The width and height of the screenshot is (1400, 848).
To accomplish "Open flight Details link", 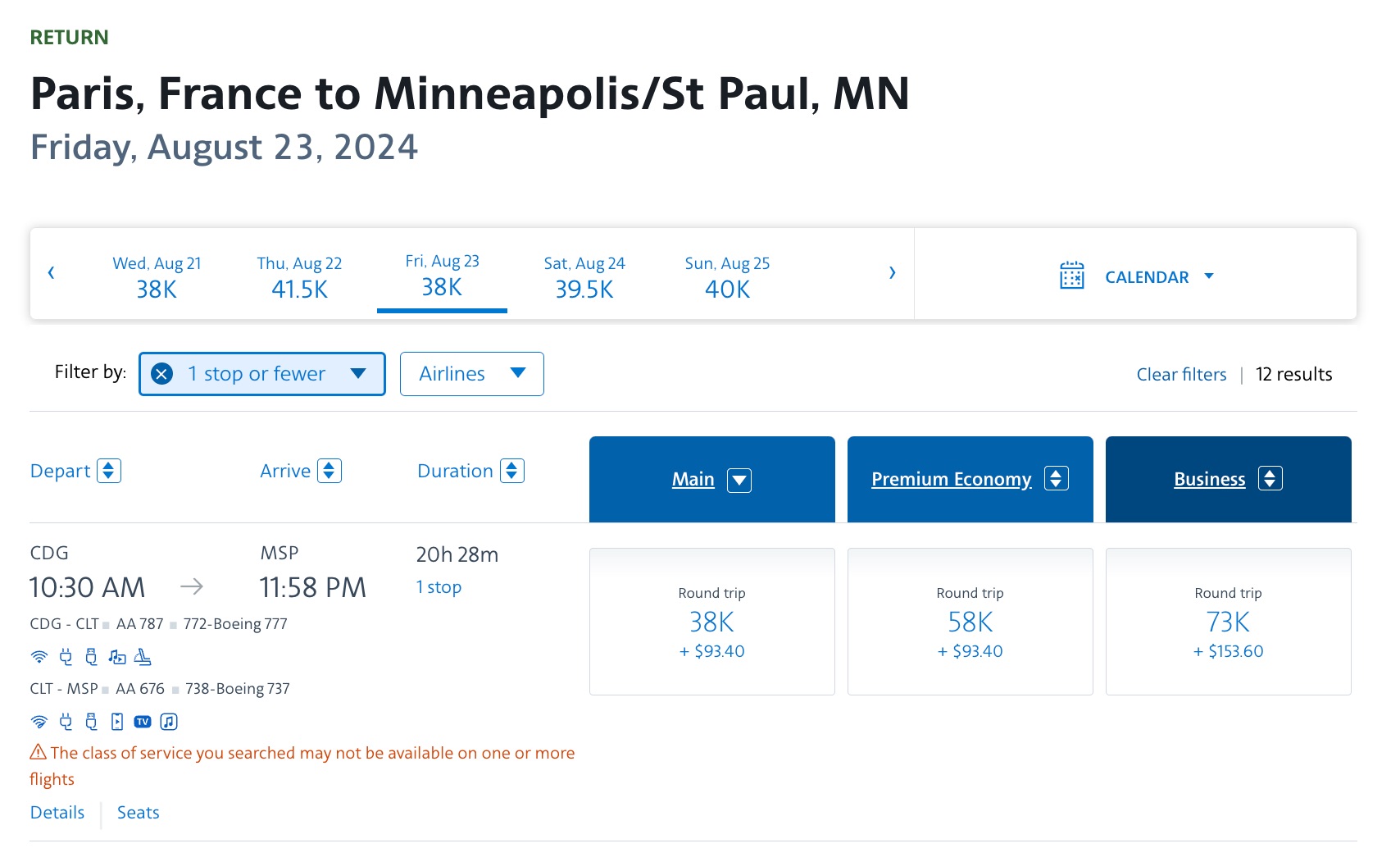I will [x=57, y=812].
